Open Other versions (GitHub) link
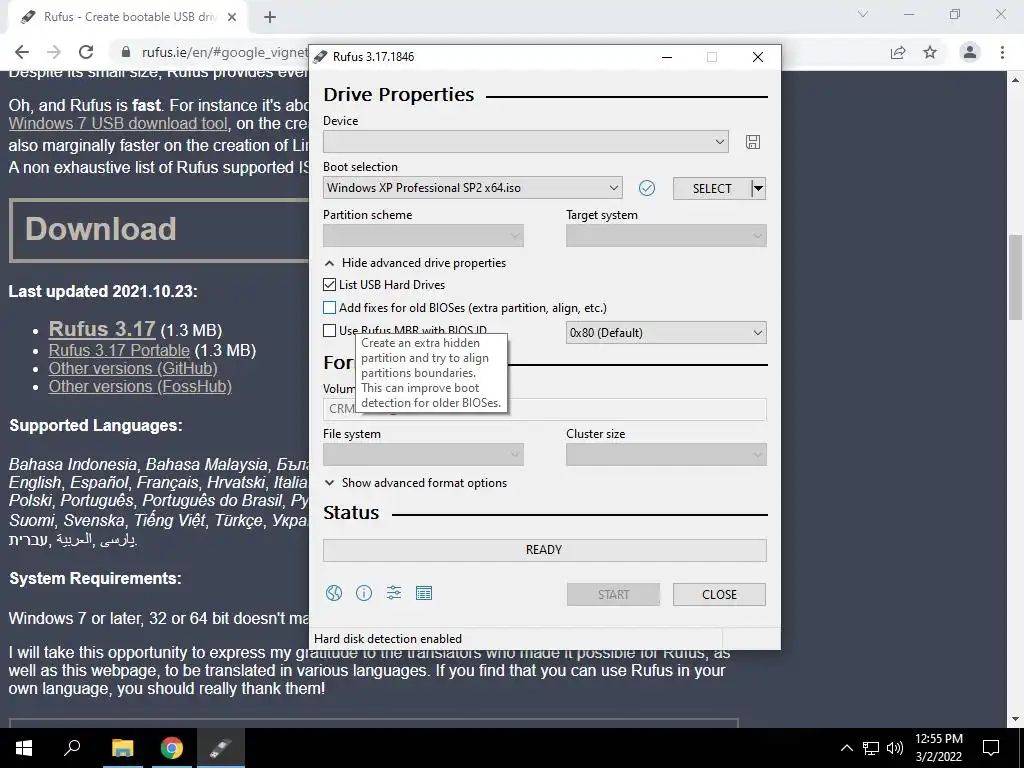 click(133, 368)
